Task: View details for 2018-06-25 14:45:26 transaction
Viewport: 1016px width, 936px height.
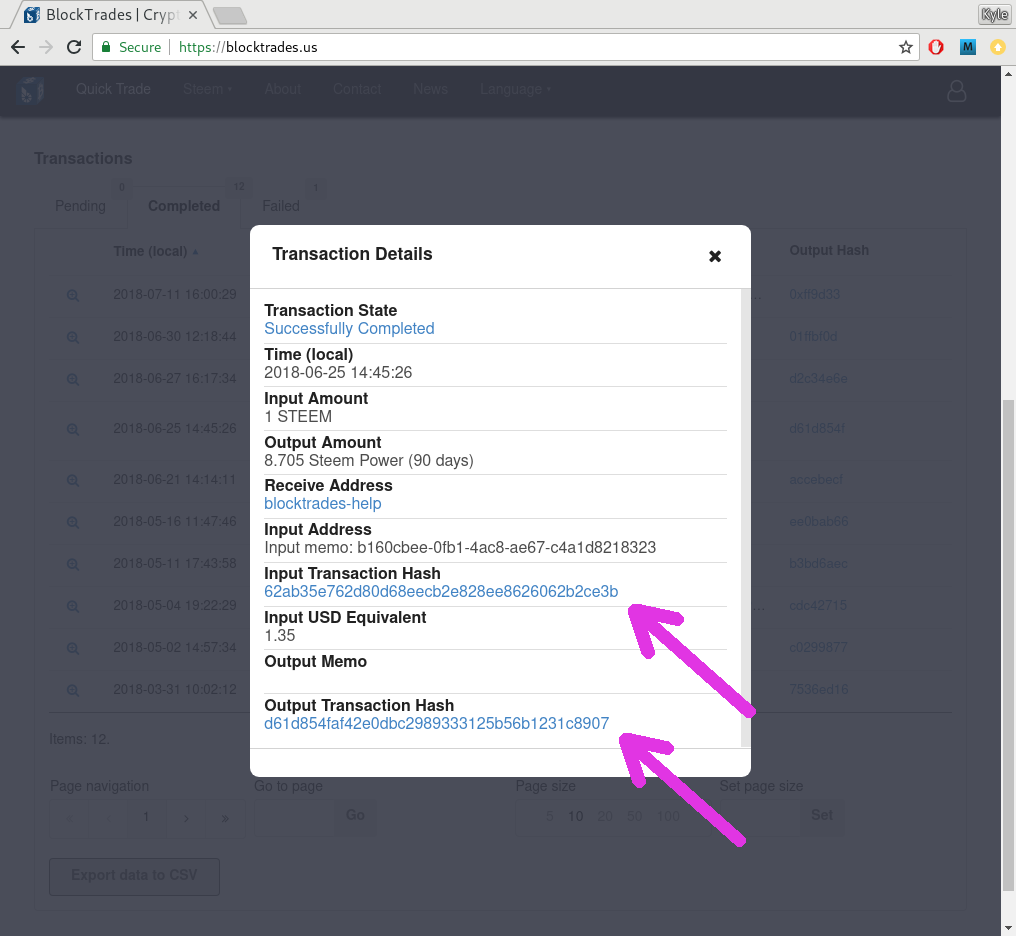Action: tap(73, 429)
